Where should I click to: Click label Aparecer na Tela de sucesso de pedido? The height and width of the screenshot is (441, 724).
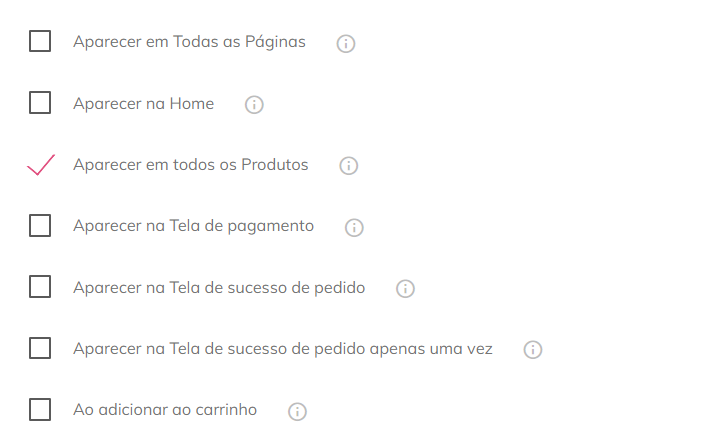[x=219, y=288]
